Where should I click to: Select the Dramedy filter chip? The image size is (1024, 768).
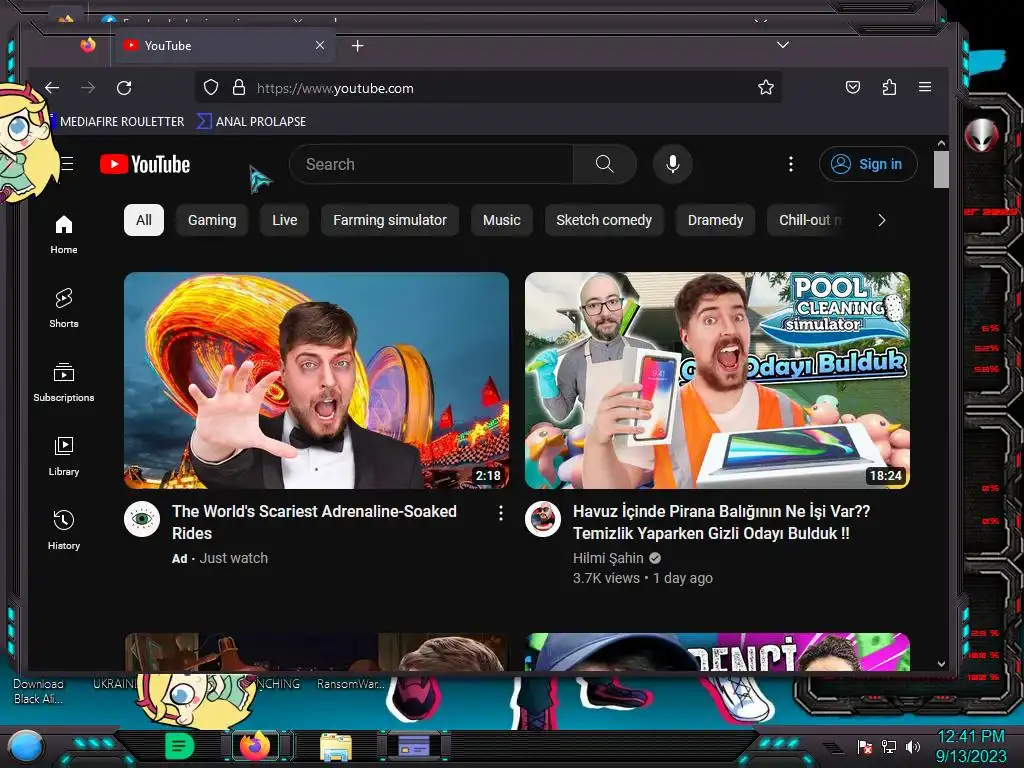tap(715, 220)
